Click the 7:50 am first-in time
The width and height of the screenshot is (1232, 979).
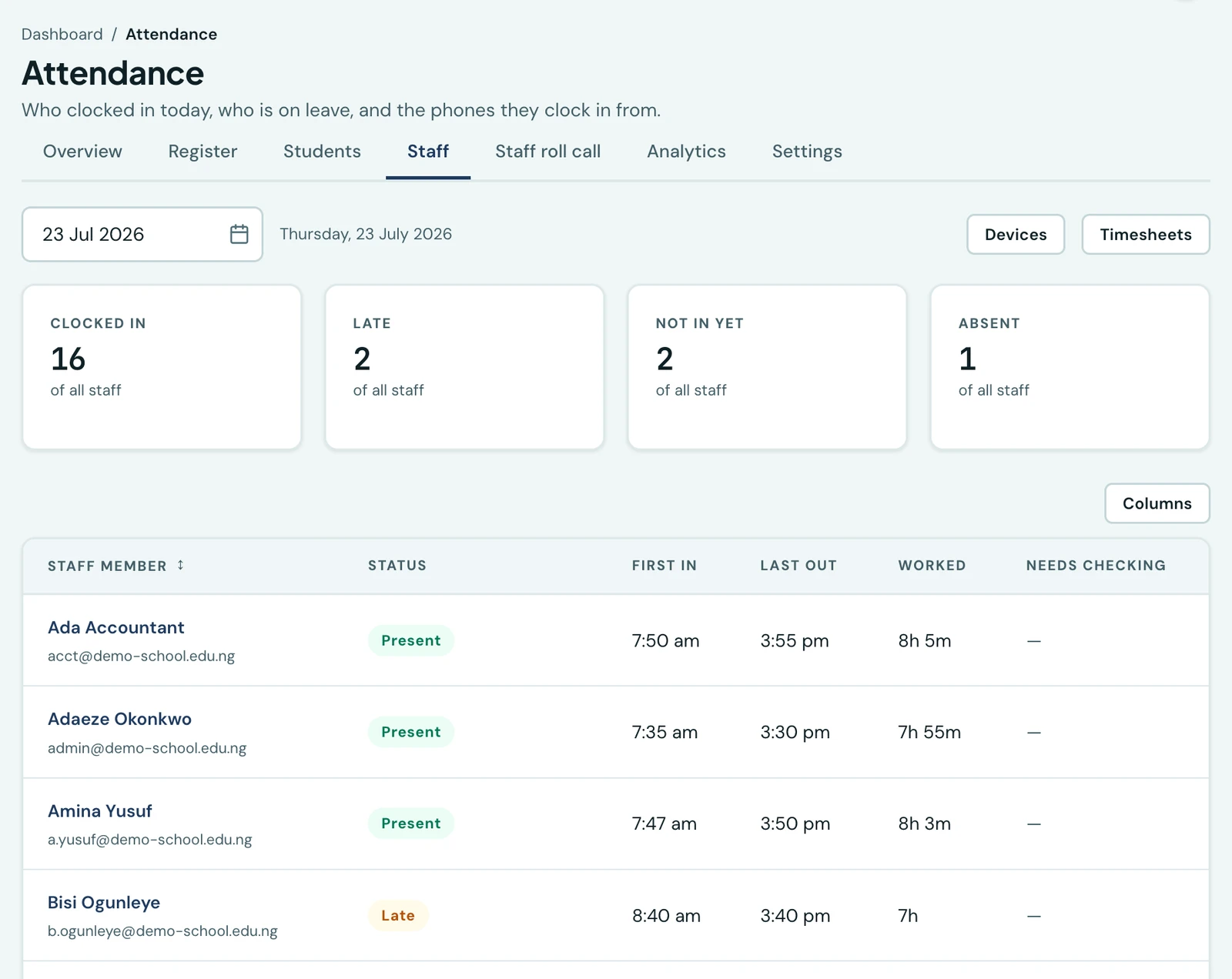(666, 640)
